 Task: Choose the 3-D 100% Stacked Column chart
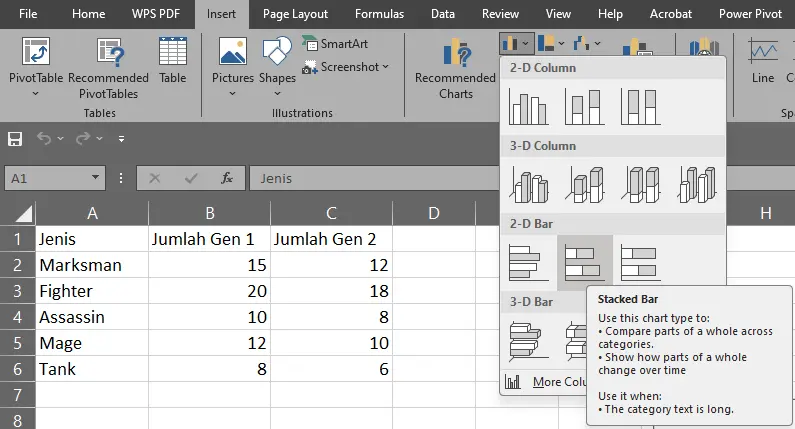coord(640,185)
